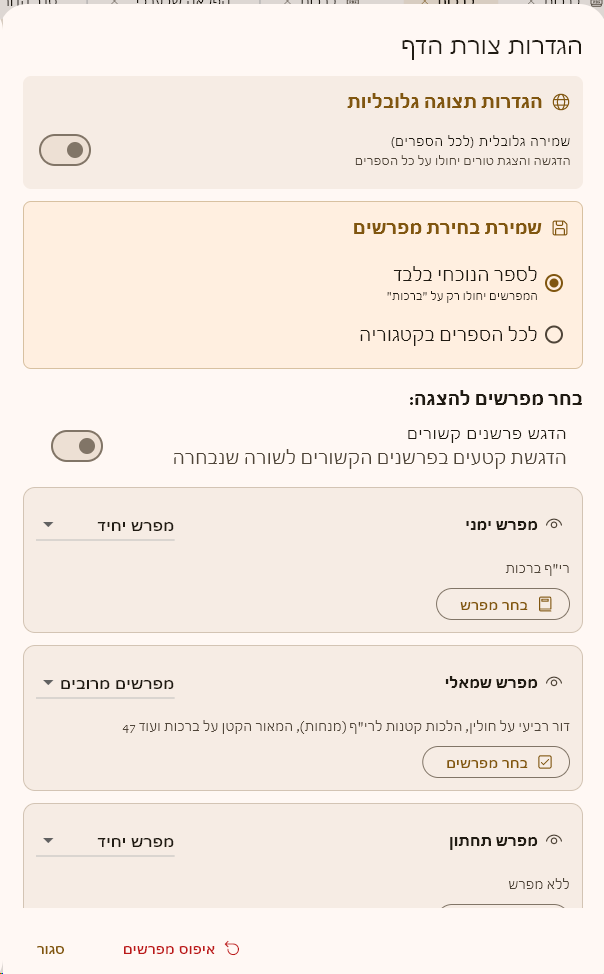
Task: Click the save icon beside שמירת בחירת מפרשים
Action: (560, 228)
